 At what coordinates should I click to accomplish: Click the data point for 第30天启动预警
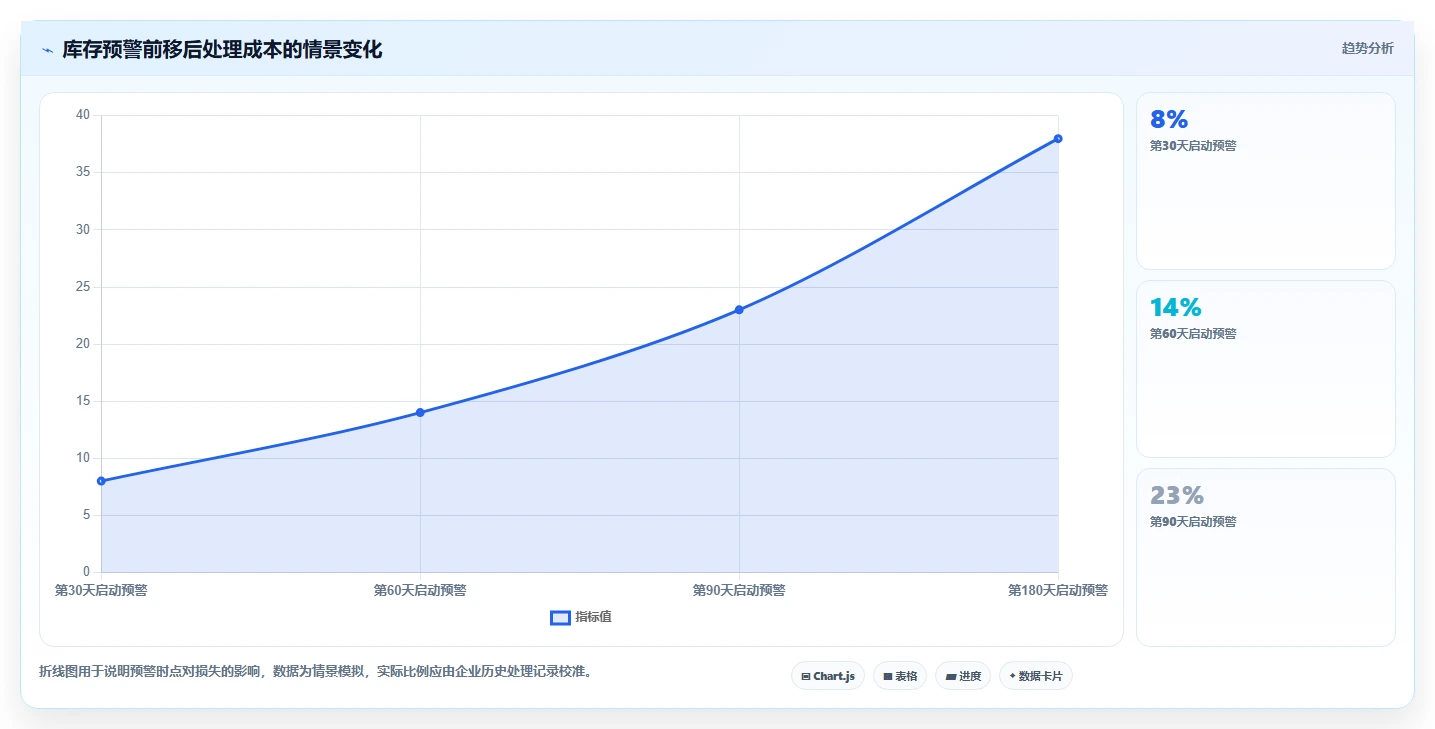tap(101, 481)
